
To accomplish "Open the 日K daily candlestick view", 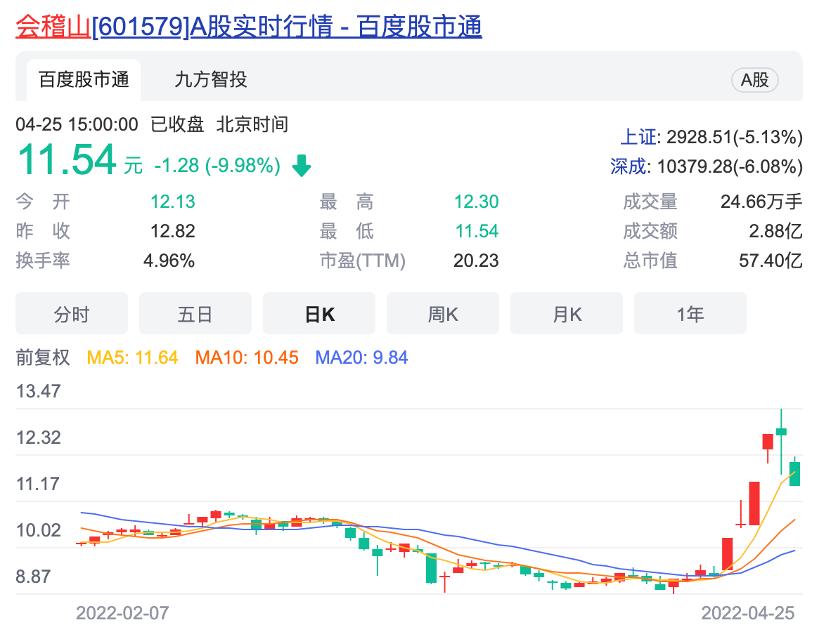I will pos(318,313).
